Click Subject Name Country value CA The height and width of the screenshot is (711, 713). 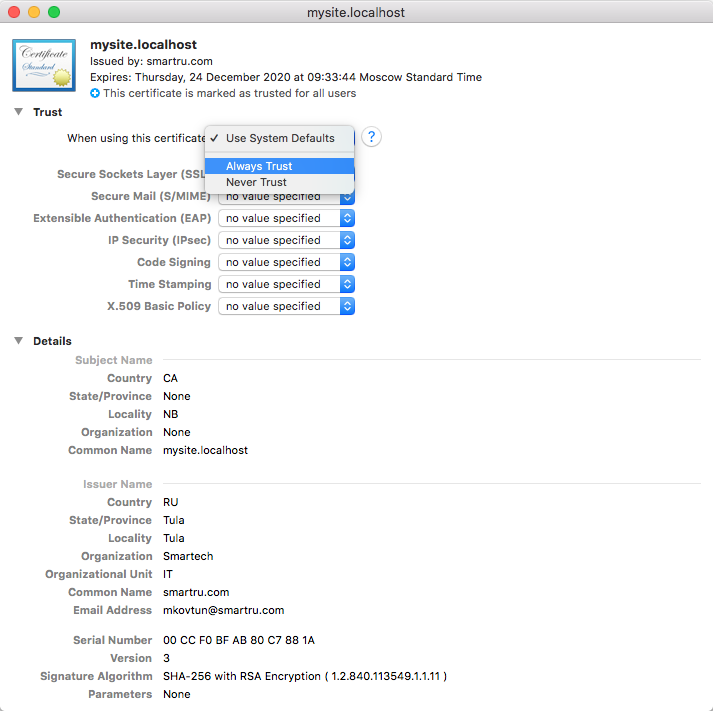point(170,378)
